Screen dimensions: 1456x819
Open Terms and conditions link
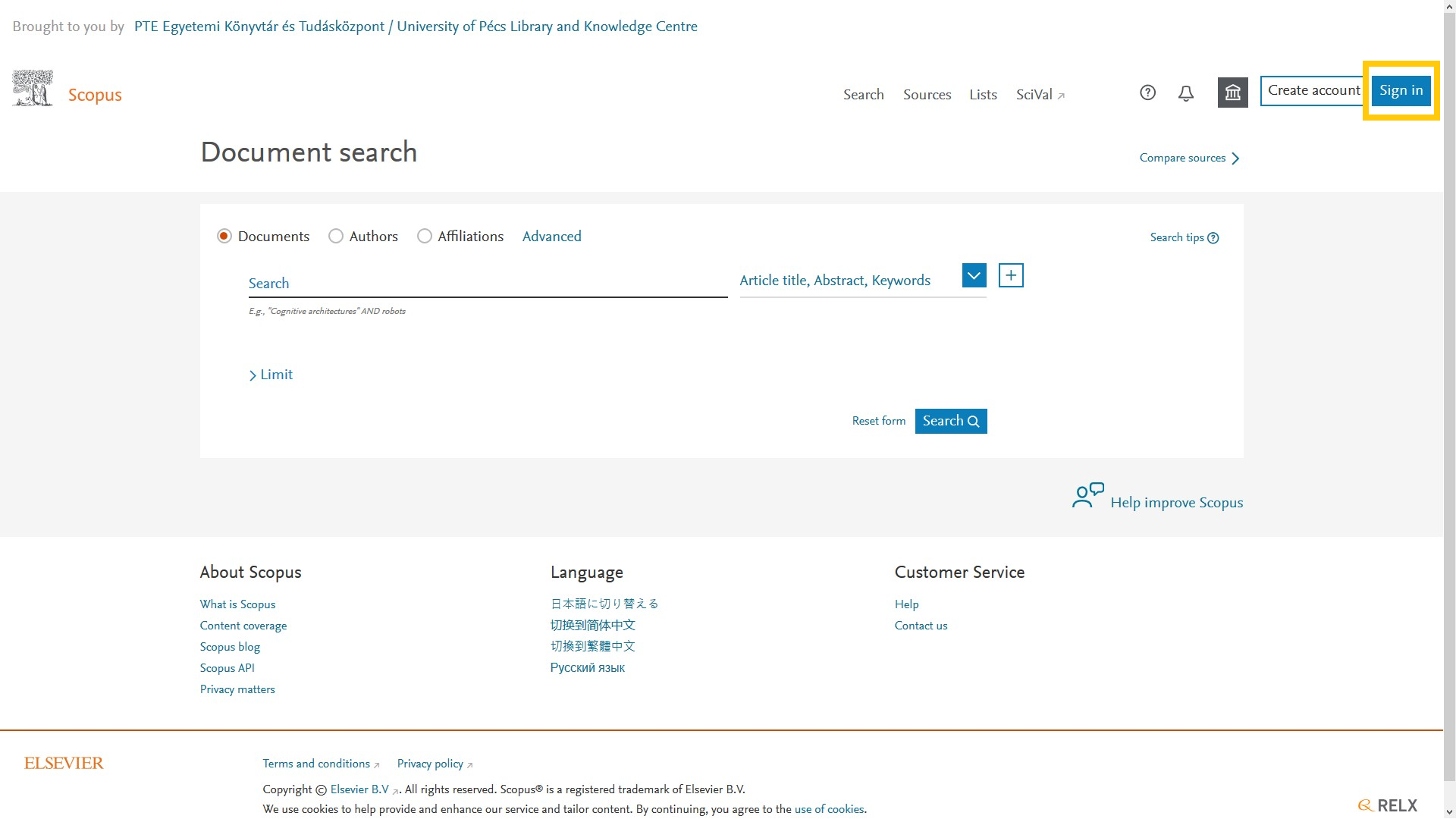pyautogui.click(x=321, y=764)
